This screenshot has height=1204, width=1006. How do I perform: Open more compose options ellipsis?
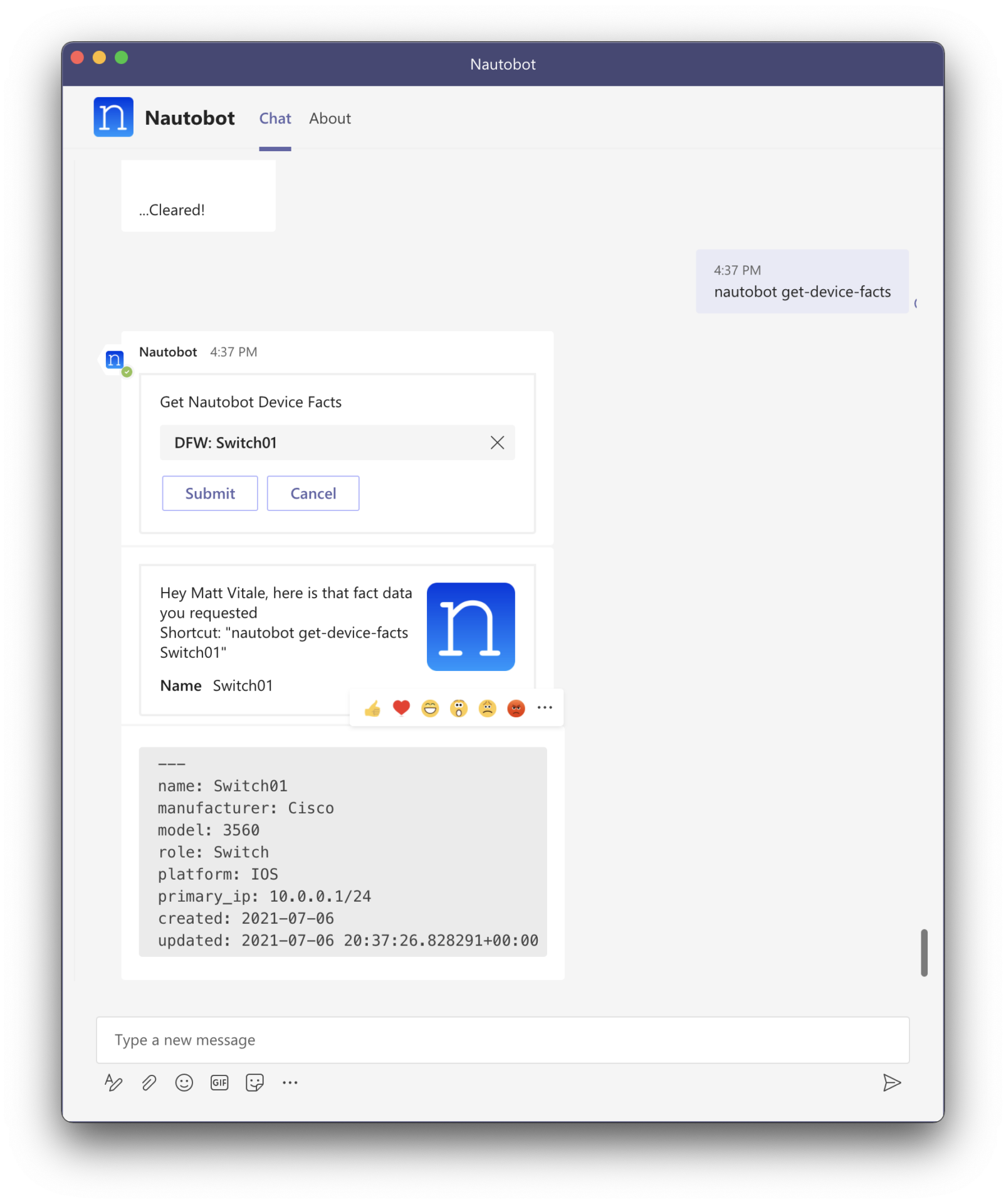click(x=290, y=1083)
